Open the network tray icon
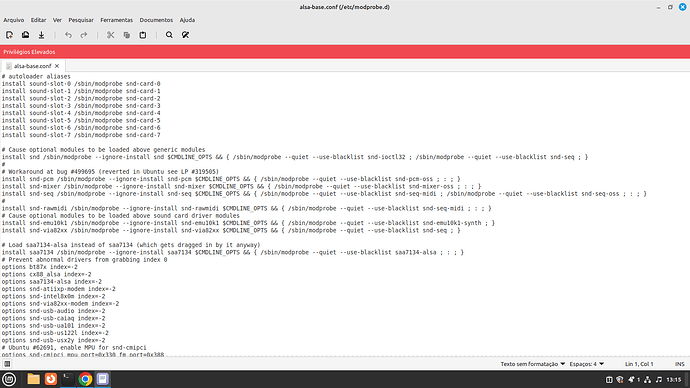690x388 pixels. [647, 379]
